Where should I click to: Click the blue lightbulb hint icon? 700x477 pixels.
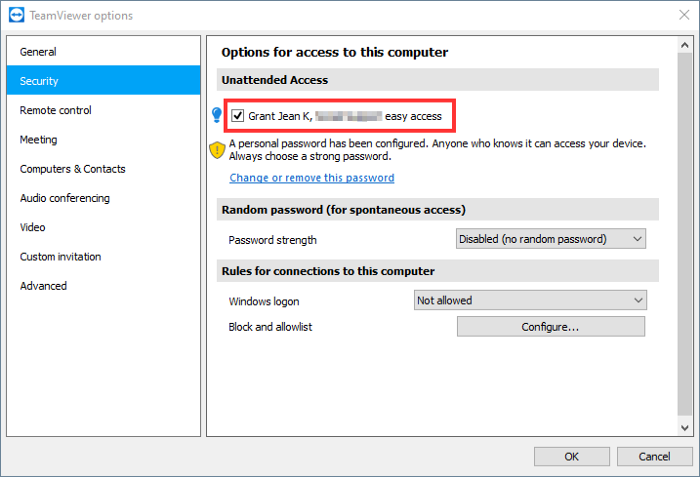(217, 115)
